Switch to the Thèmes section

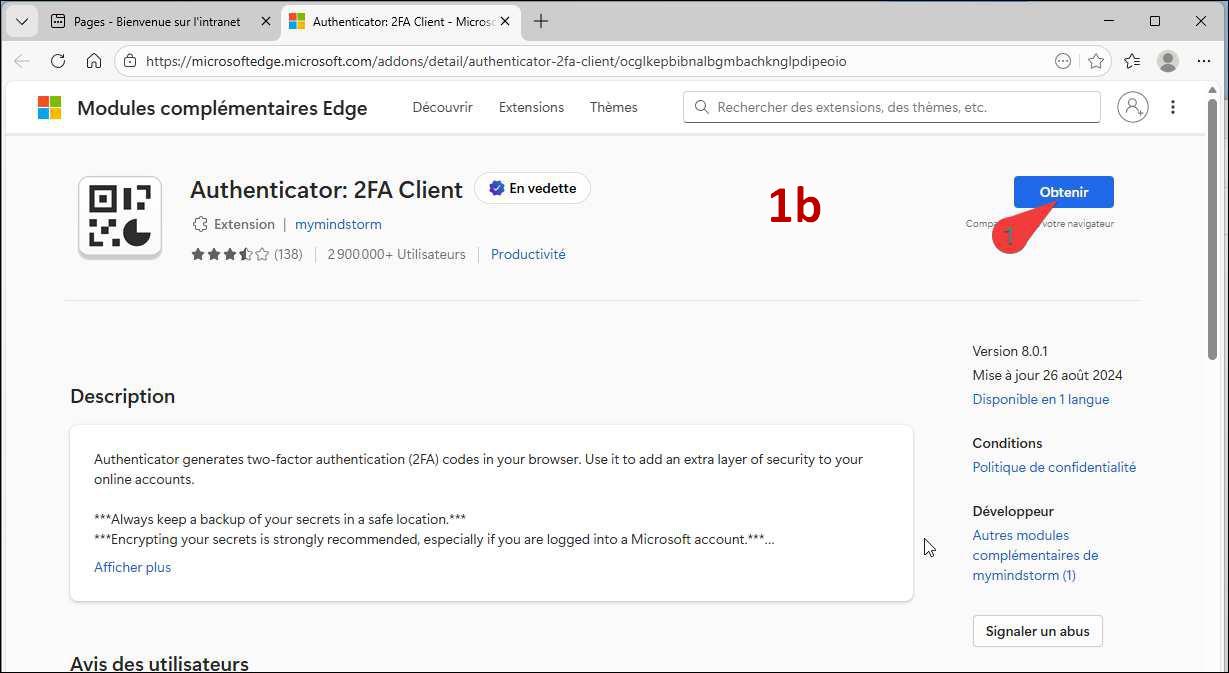(613, 107)
